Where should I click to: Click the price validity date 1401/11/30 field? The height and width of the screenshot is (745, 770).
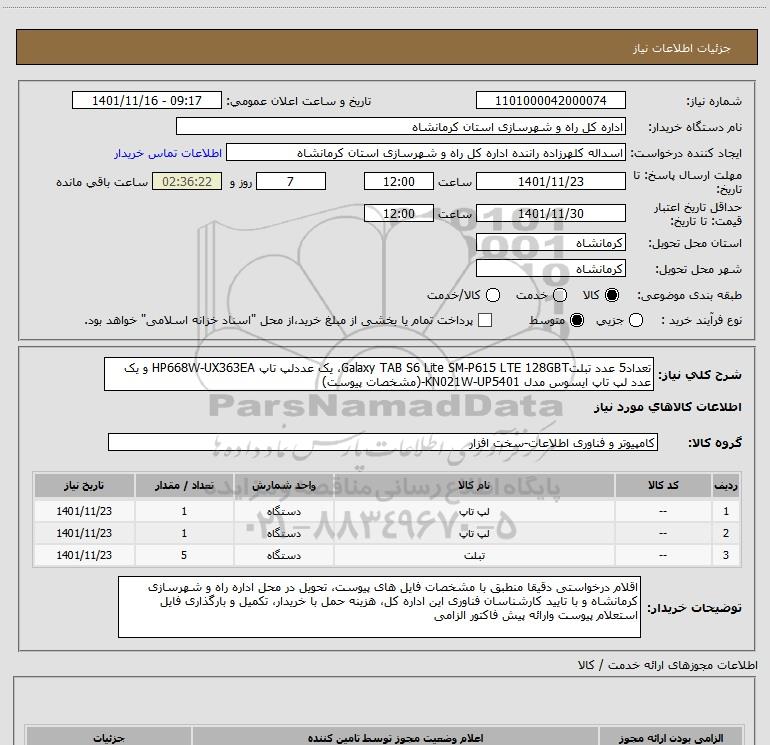(x=550, y=213)
